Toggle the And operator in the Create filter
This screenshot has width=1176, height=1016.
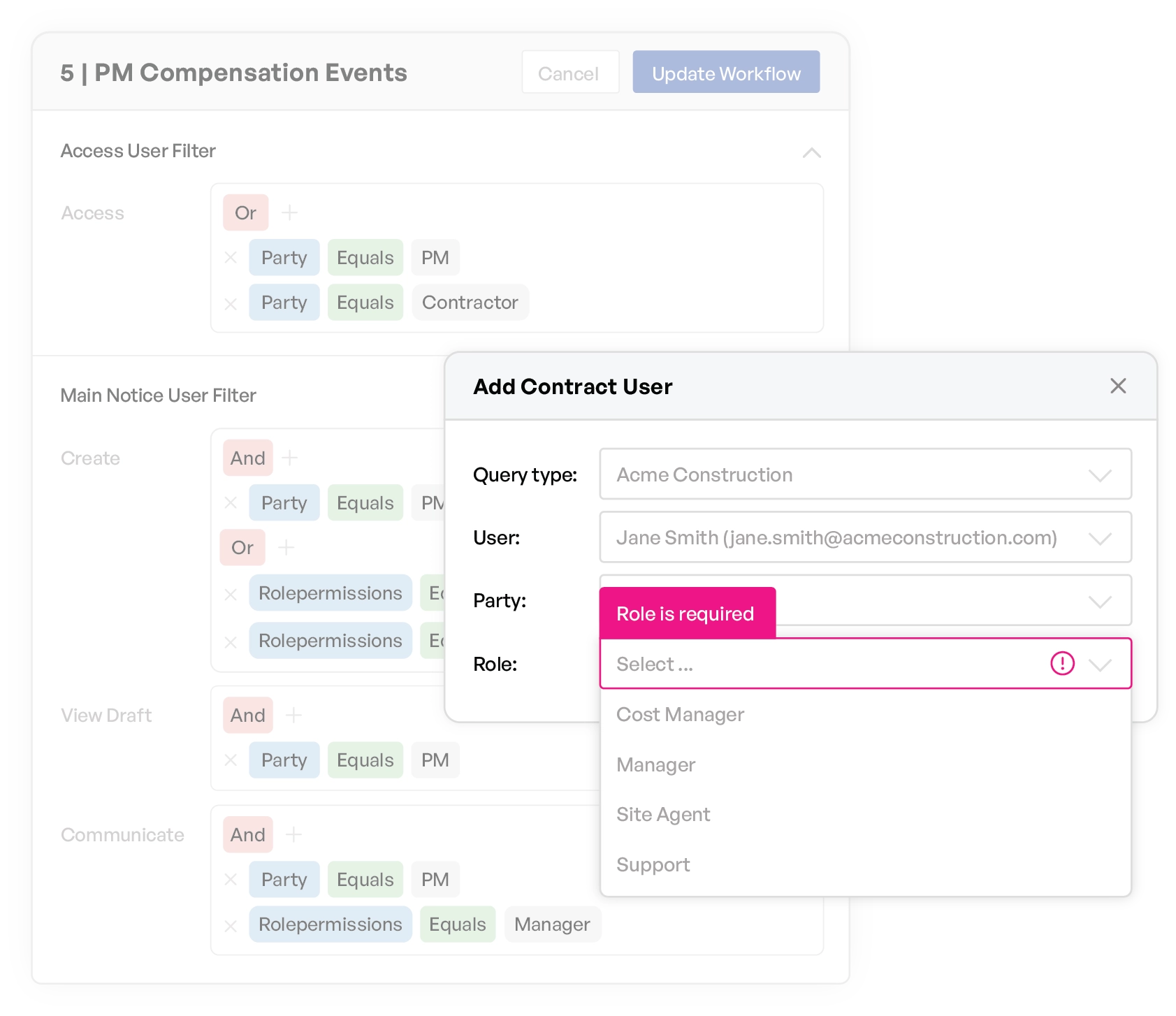click(x=247, y=458)
